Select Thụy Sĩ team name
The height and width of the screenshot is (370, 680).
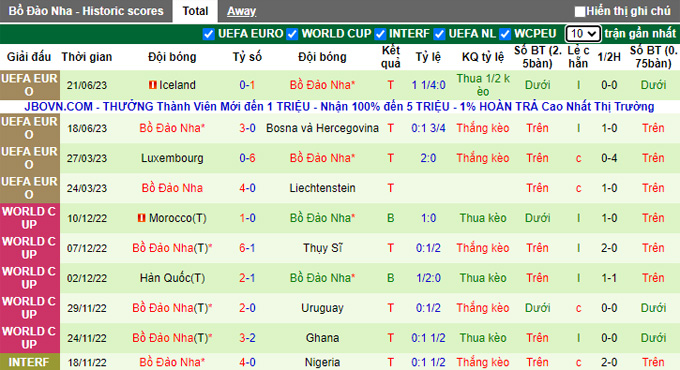322,248
